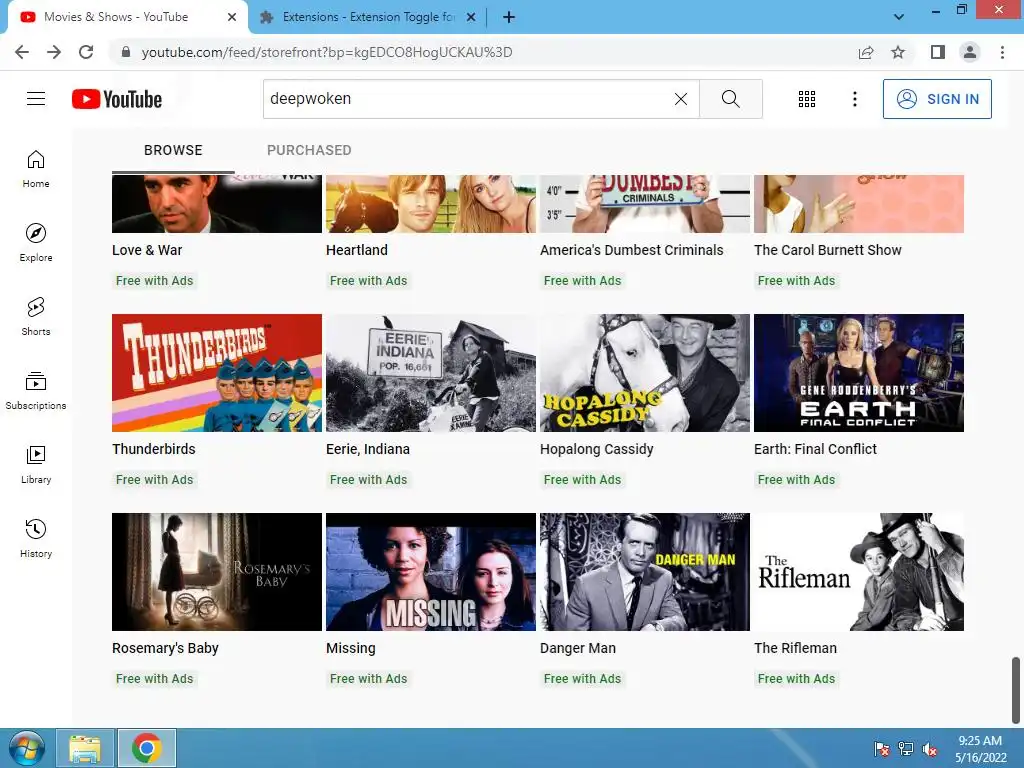
Task: Close the Extensions tab
Action: 471,17
